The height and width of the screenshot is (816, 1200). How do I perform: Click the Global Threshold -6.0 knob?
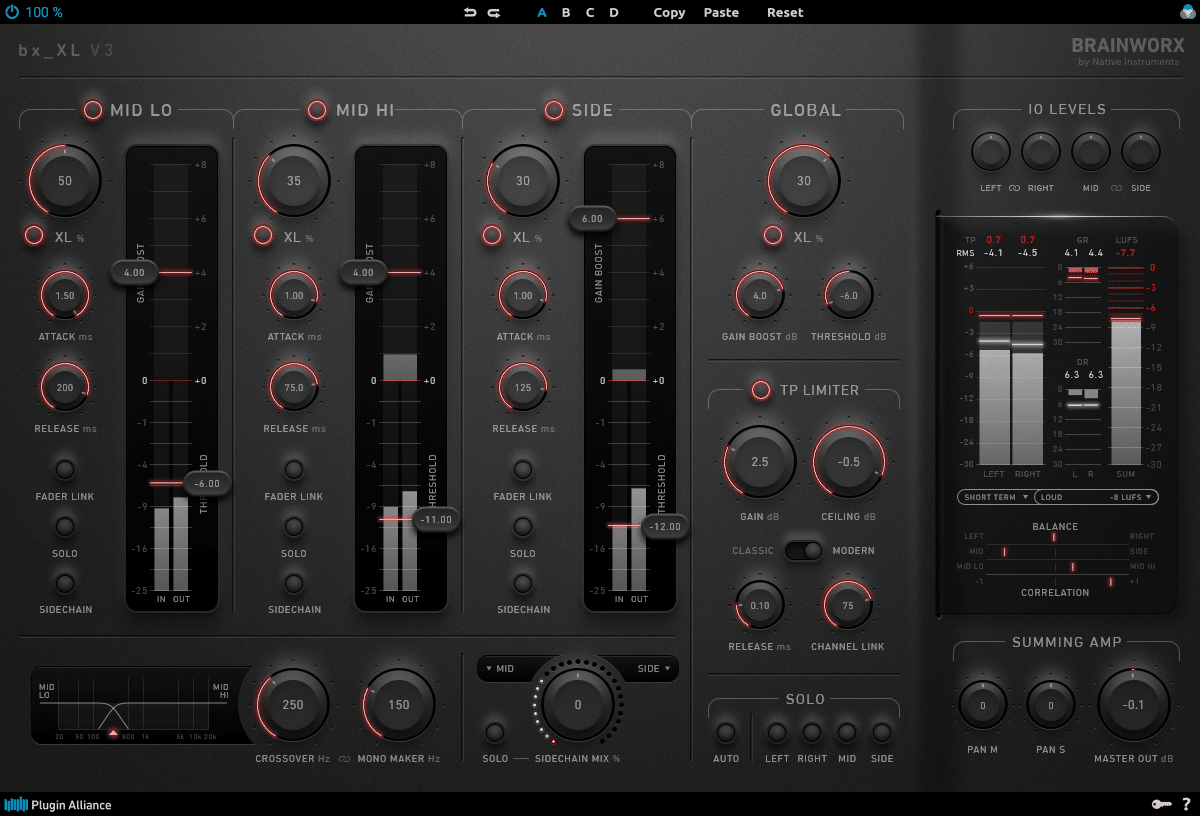[849, 295]
